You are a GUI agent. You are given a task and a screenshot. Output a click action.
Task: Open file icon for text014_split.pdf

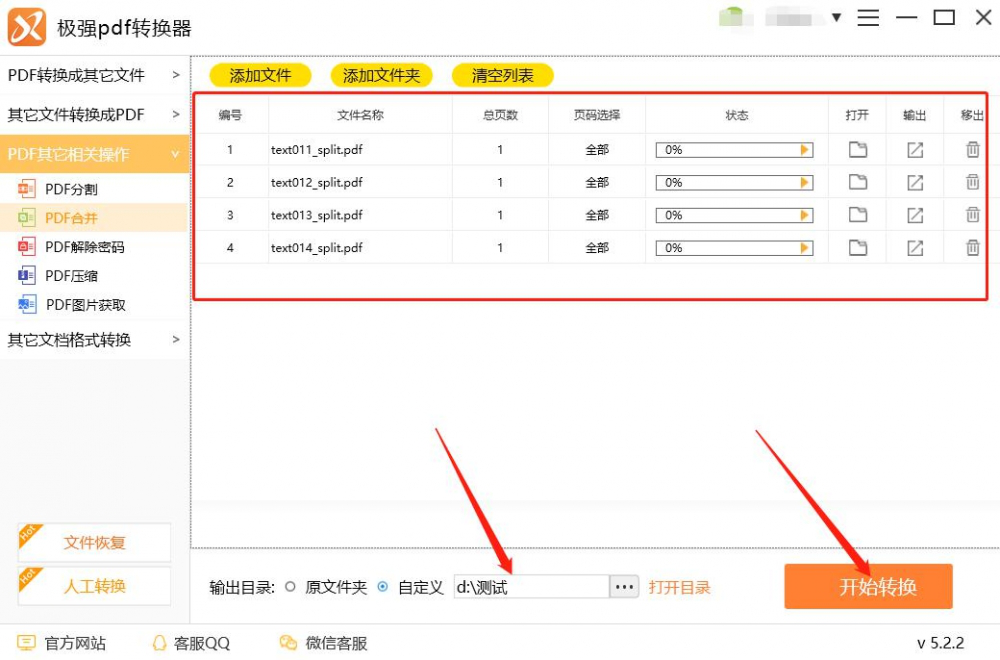coord(858,247)
